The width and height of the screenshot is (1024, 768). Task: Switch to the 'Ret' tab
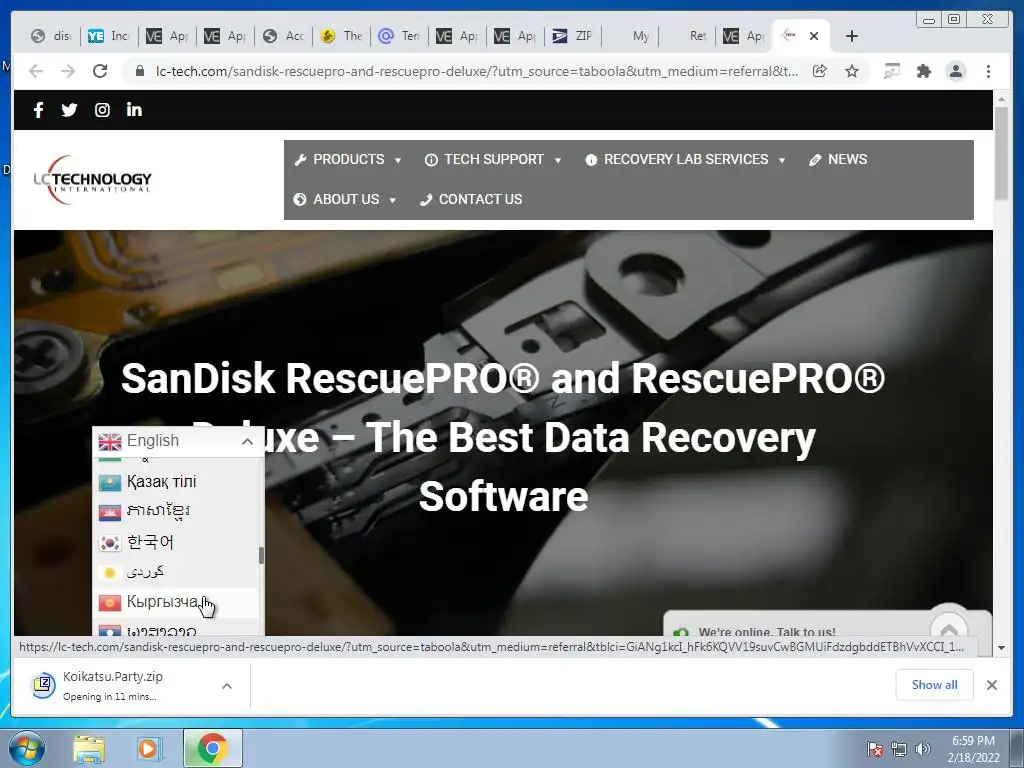(x=688, y=36)
